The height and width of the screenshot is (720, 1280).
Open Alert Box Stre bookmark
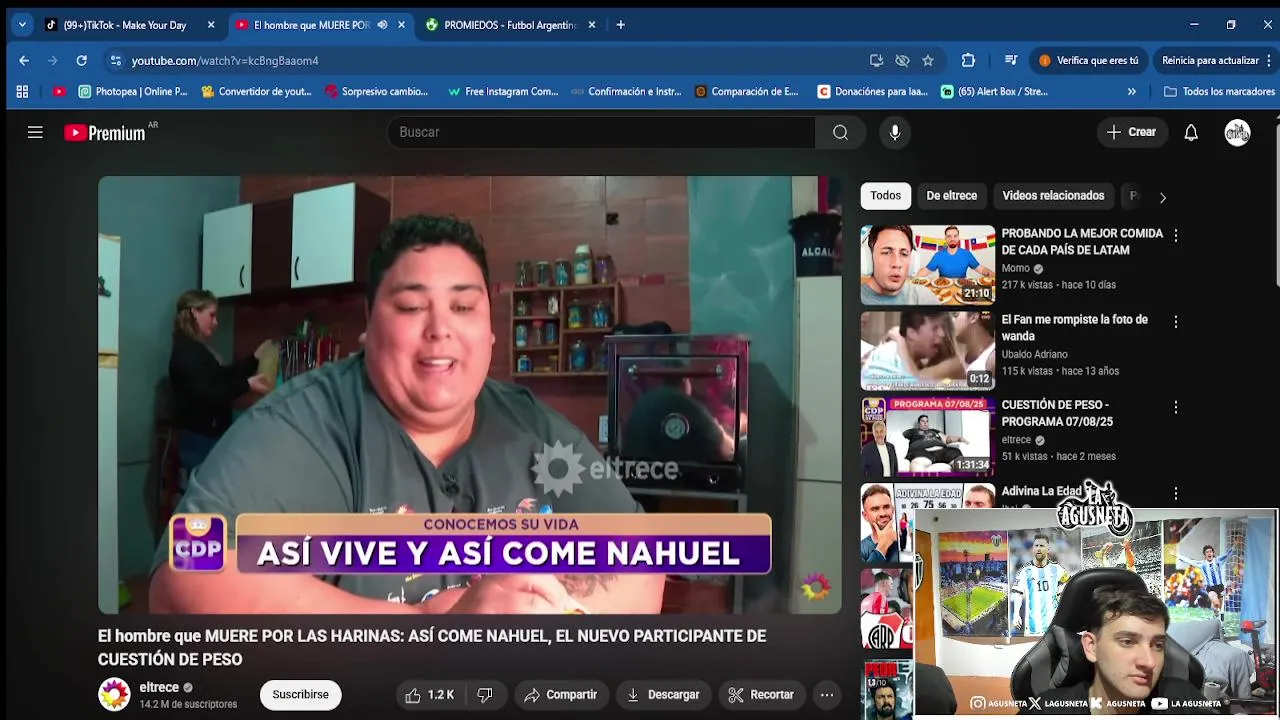click(x=994, y=91)
